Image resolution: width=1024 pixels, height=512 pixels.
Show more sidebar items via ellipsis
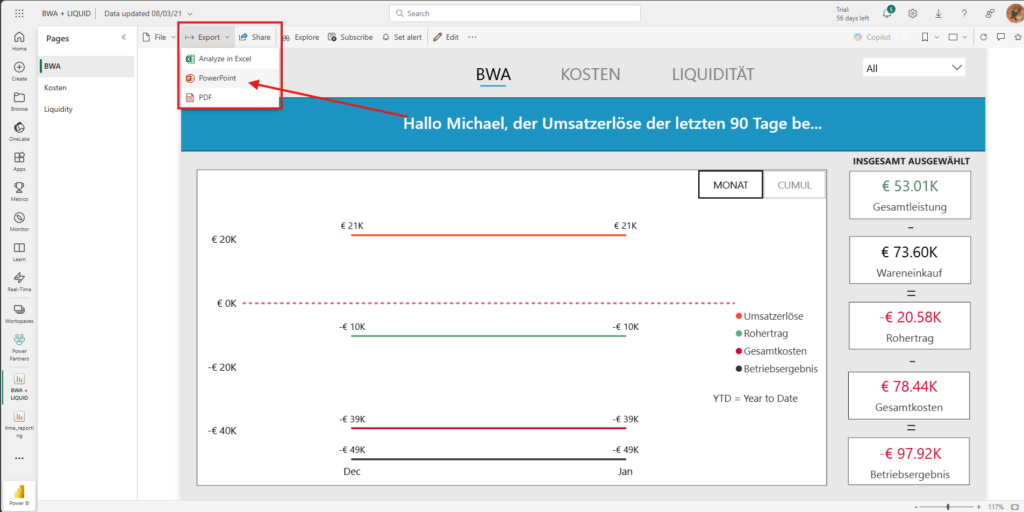pyautogui.click(x=19, y=458)
